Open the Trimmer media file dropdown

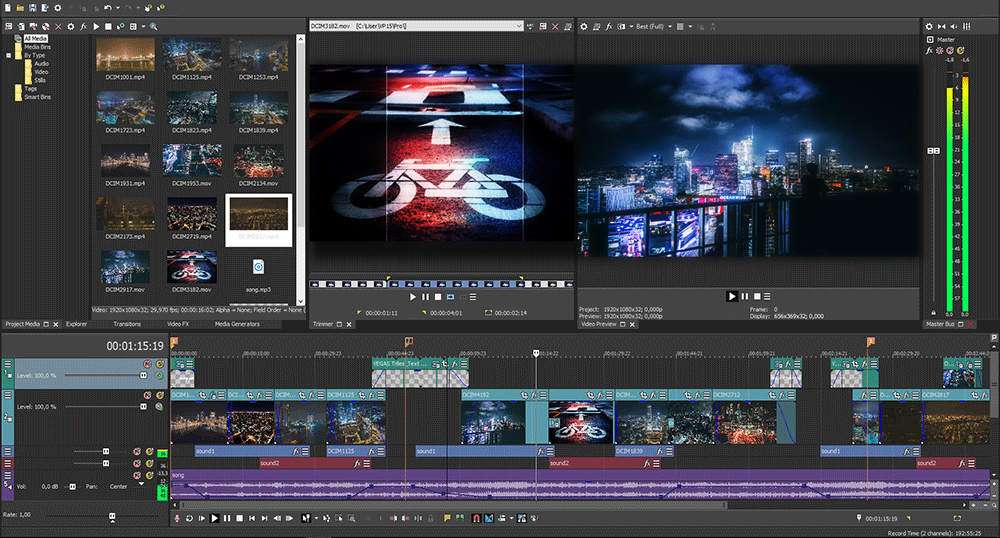tap(518, 26)
